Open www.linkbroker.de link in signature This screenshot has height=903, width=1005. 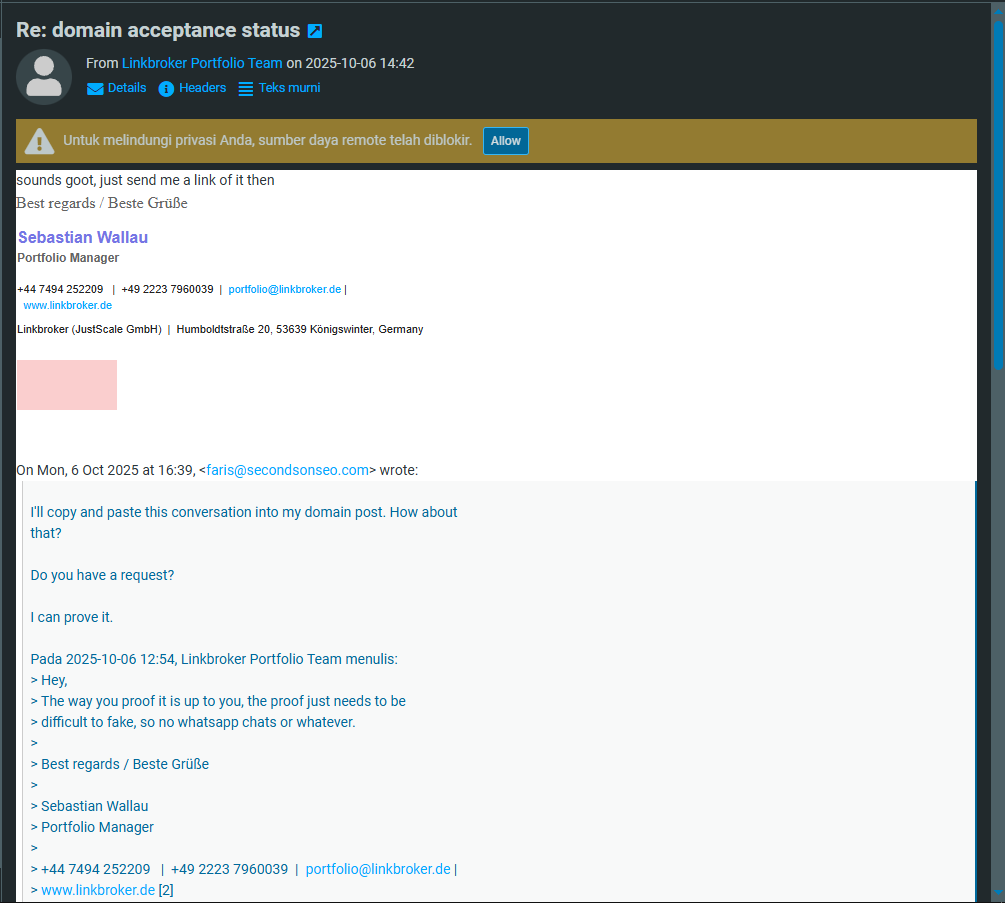click(67, 305)
